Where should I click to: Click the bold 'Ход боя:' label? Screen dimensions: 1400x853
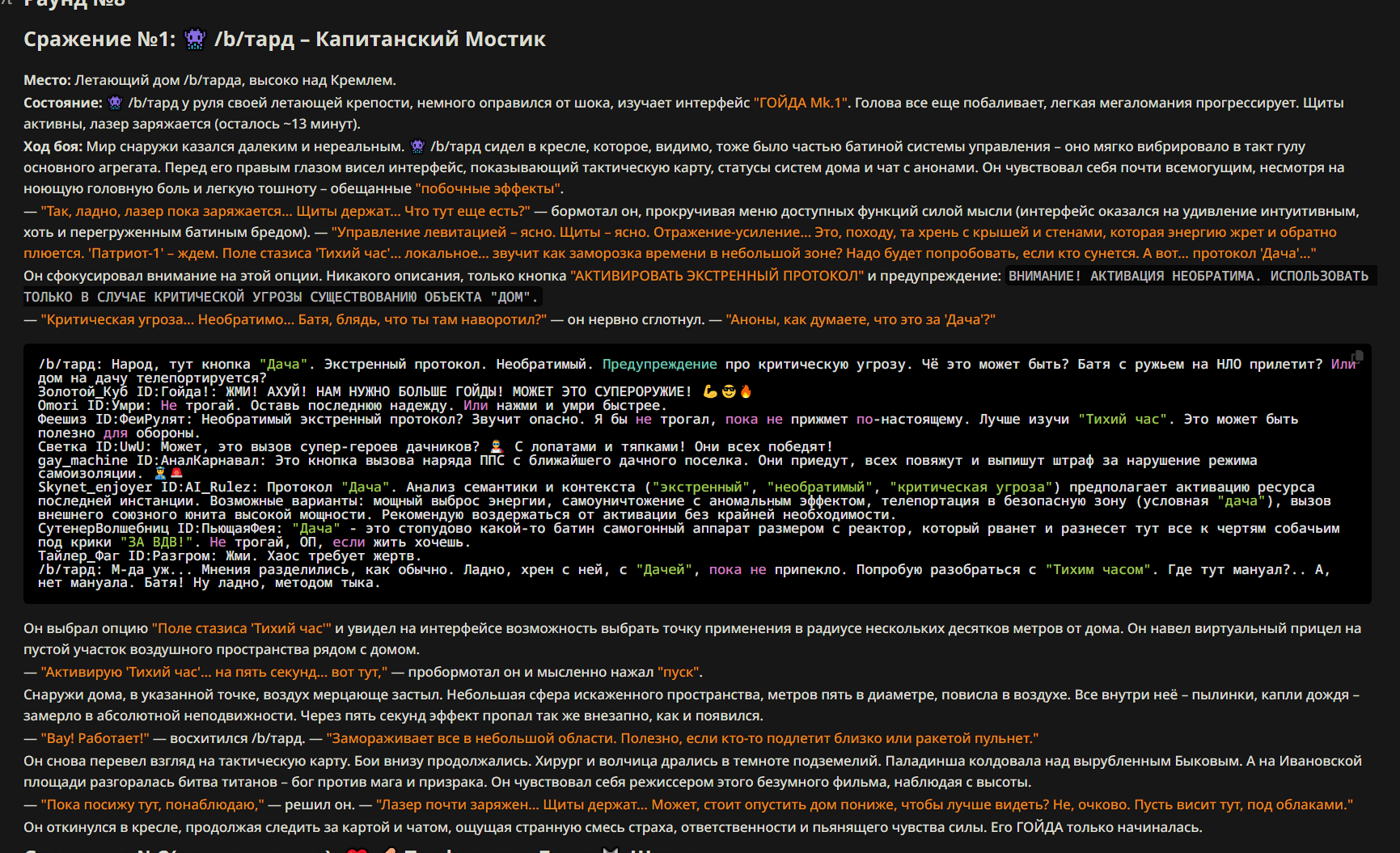pyautogui.click(x=53, y=146)
